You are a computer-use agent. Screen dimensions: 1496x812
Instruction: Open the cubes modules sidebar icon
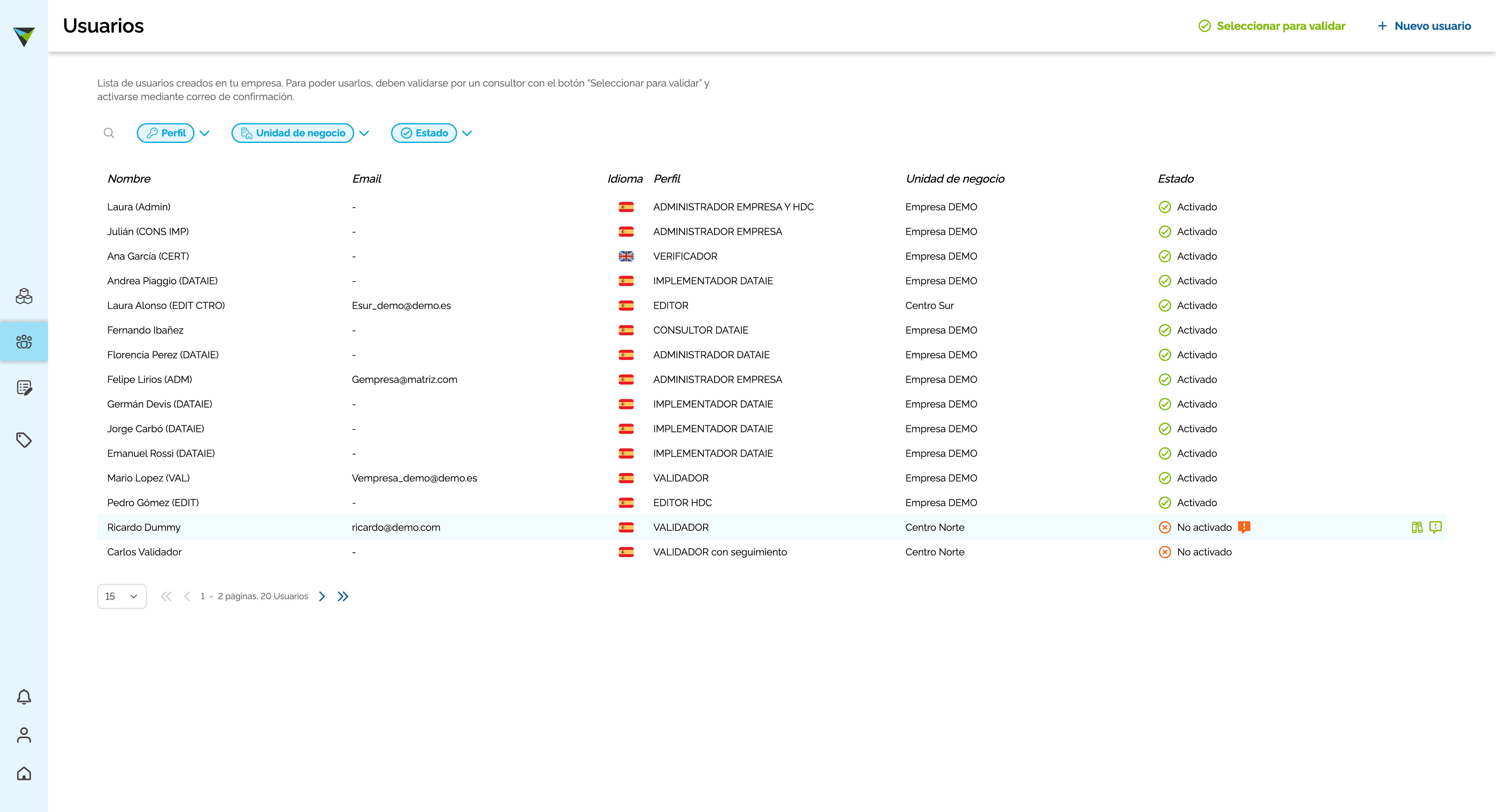(24, 296)
